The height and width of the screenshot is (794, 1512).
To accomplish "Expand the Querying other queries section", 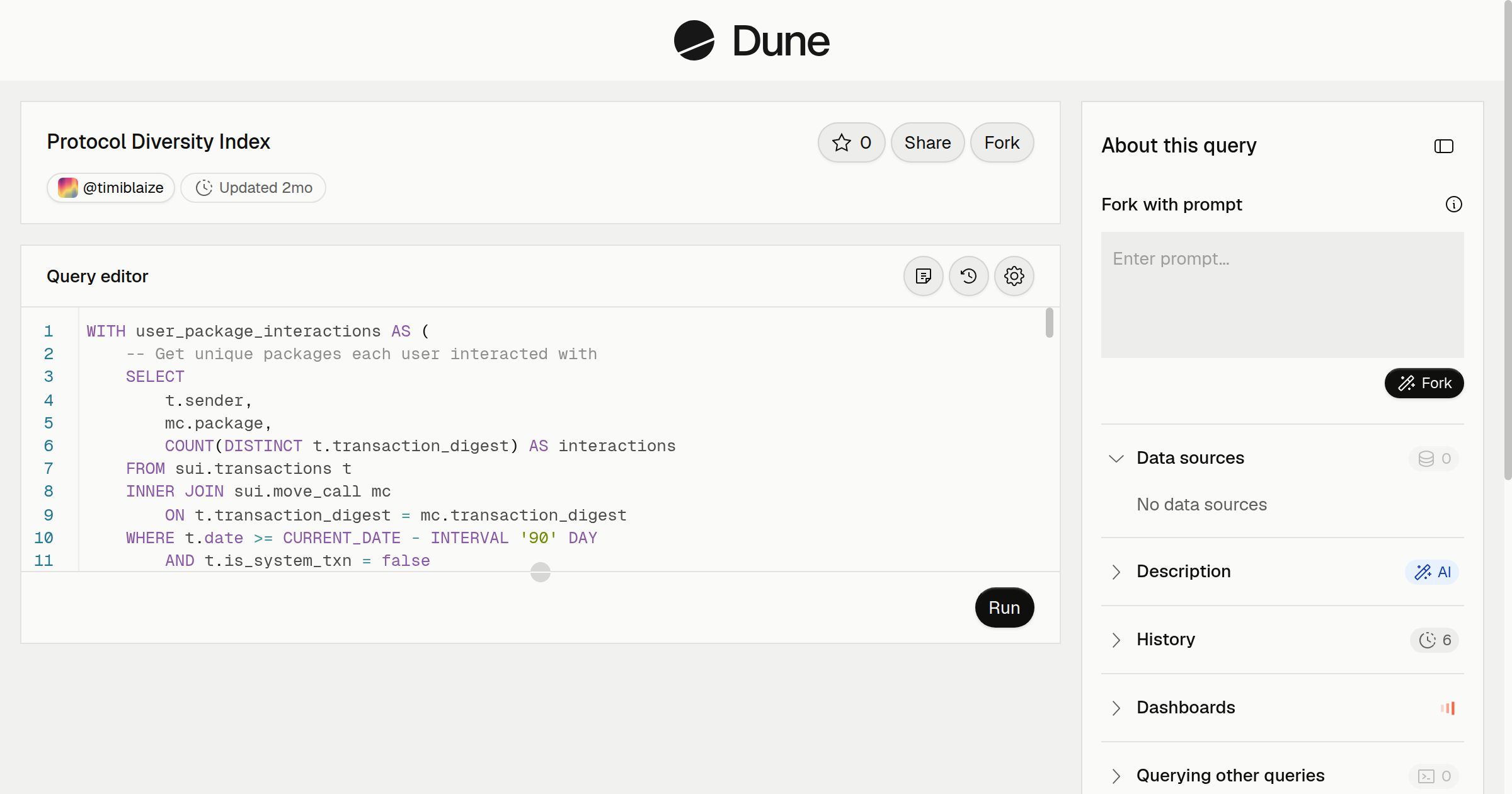I will coord(1116,776).
